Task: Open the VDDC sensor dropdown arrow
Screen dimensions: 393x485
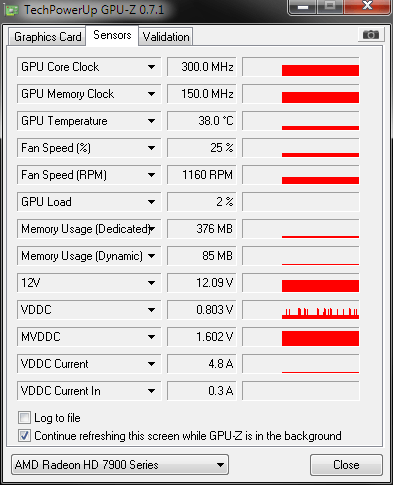Action: [151, 310]
